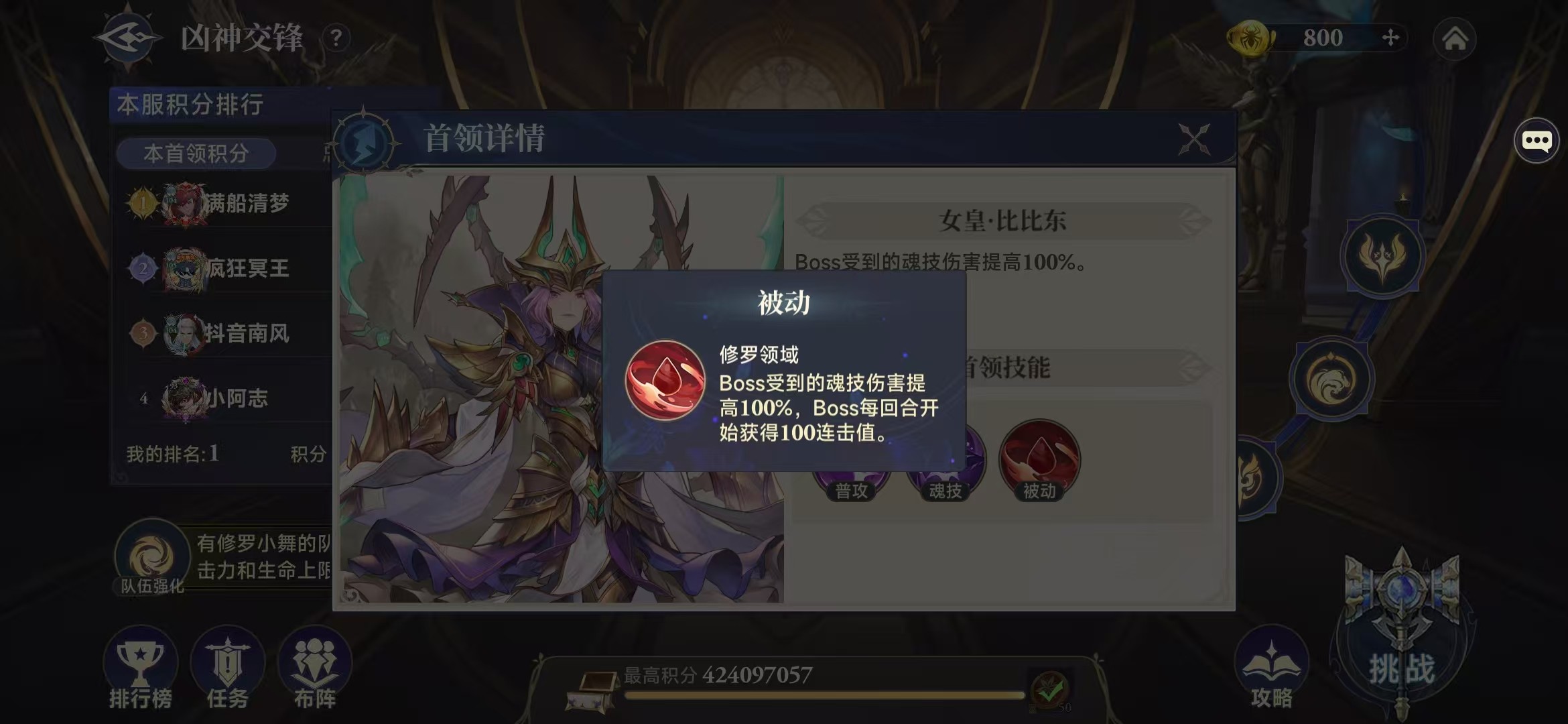Select the golden beast boss emblem
Screen dimensions: 1568x724
point(1332,379)
